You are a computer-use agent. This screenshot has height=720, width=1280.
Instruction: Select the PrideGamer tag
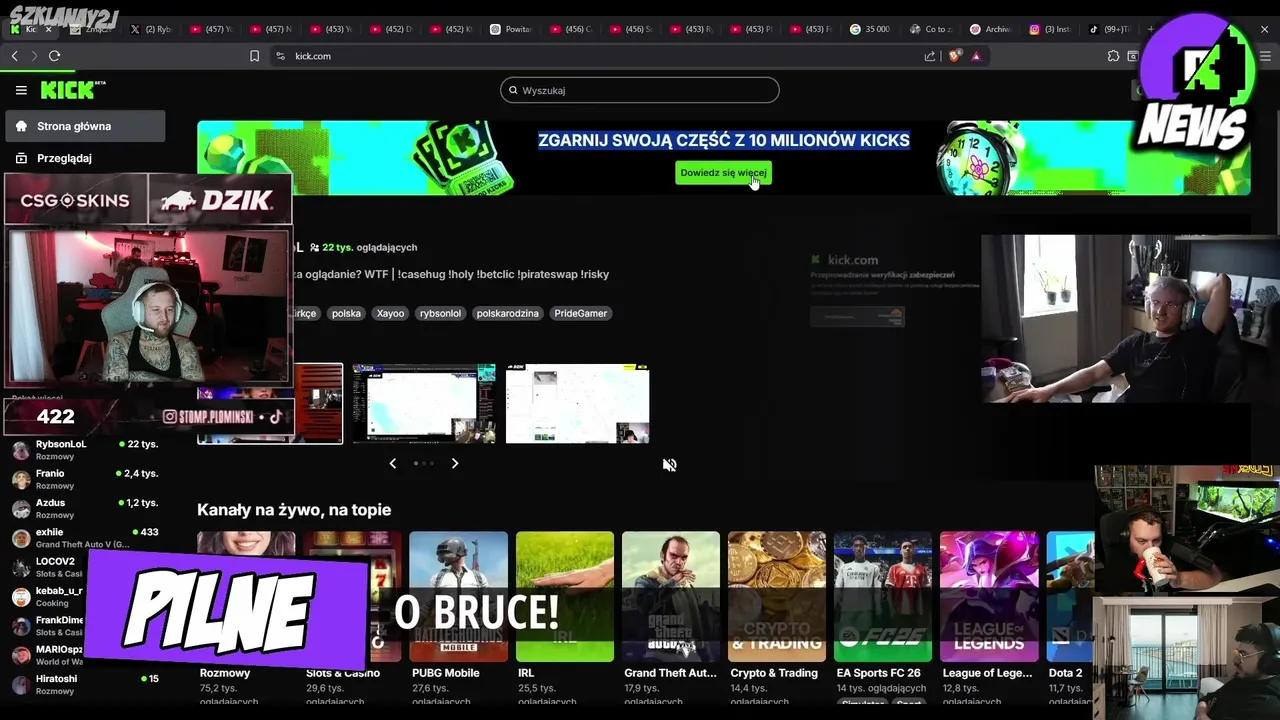pos(580,313)
